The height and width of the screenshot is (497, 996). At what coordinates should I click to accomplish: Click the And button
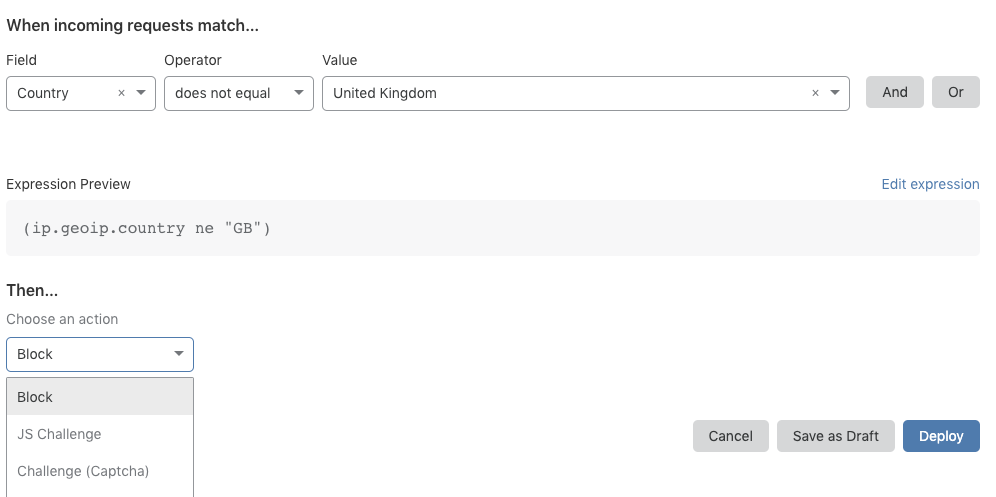[x=895, y=92]
